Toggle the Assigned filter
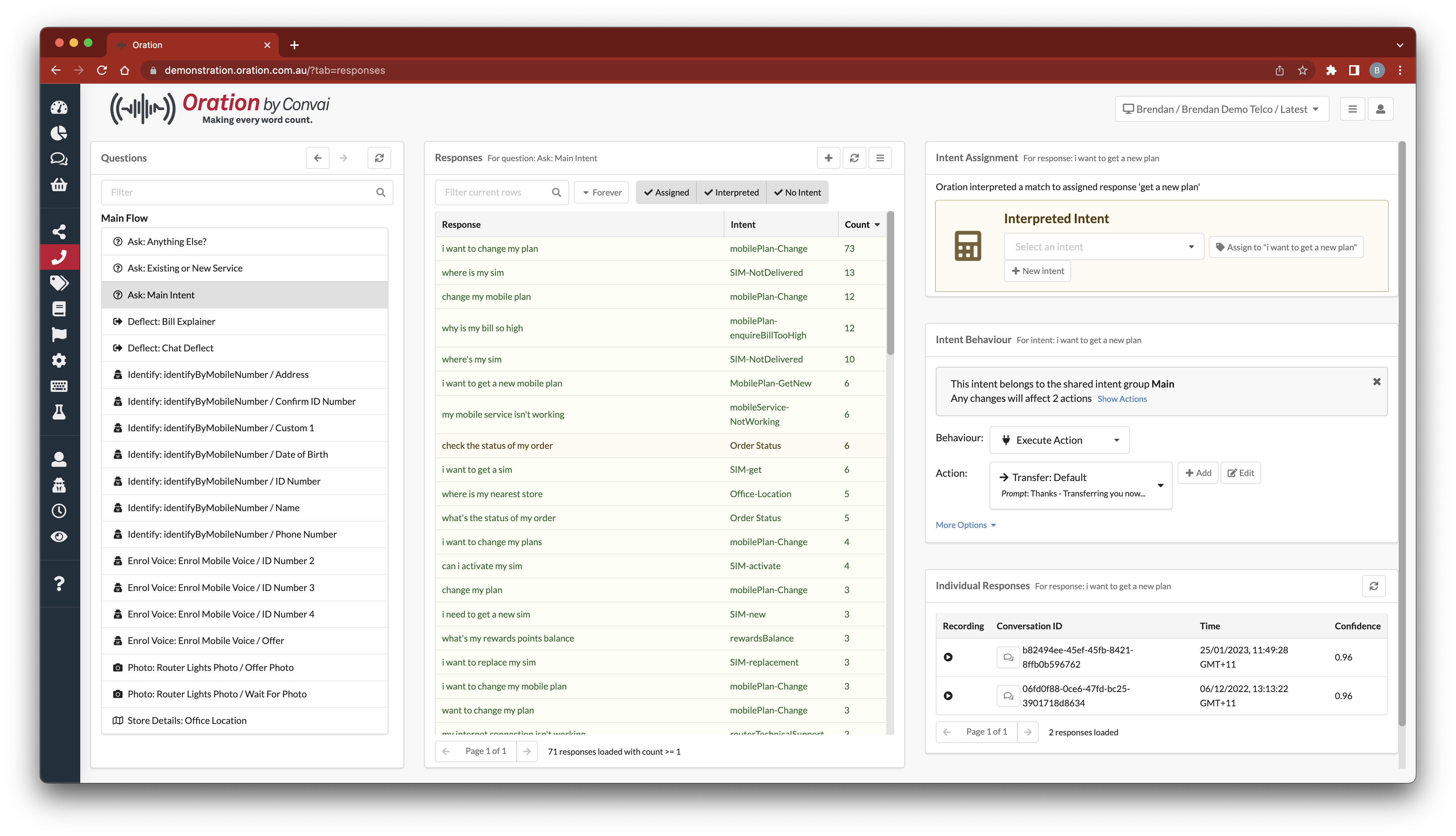 [x=666, y=192]
